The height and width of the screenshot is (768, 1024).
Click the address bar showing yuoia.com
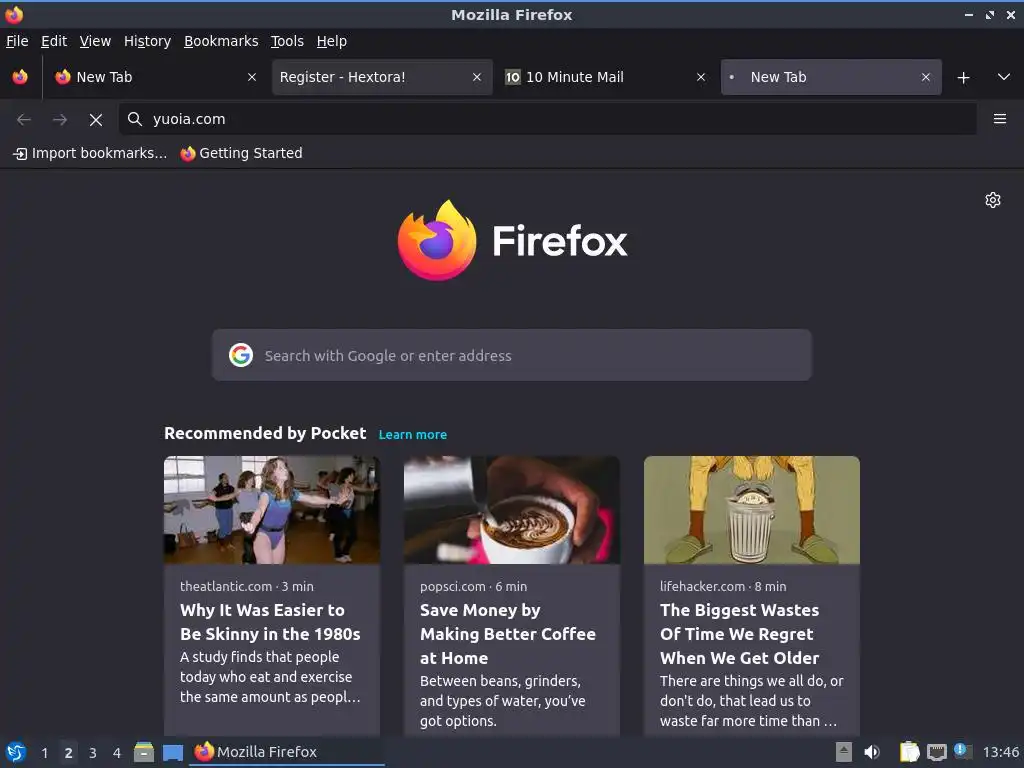click(547, 119)
